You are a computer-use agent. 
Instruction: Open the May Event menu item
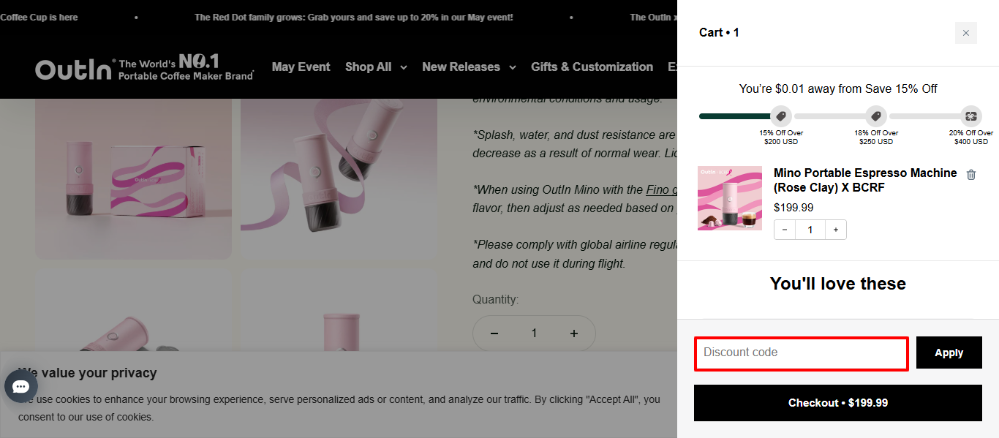pos(301,67)
